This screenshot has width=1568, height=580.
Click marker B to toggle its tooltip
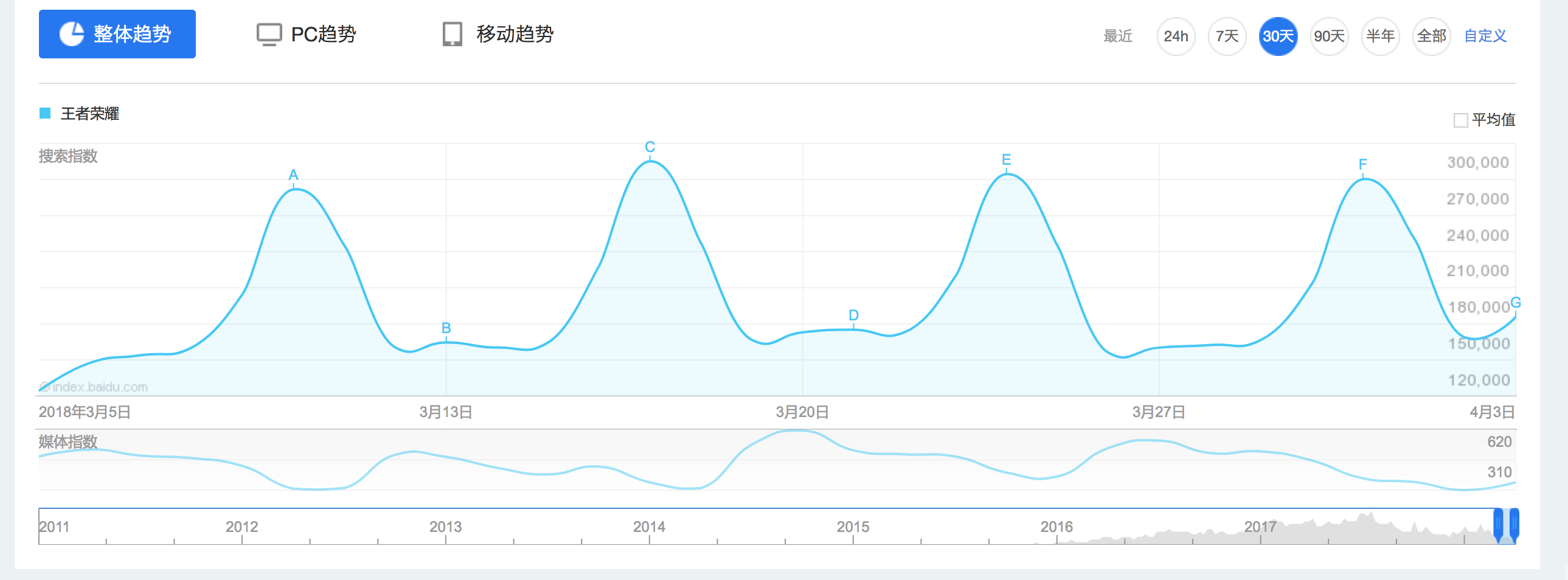point(446,328)
